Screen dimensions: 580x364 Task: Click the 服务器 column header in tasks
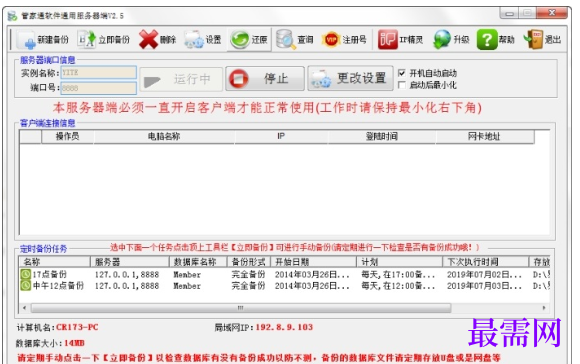[x=130, y=262]
